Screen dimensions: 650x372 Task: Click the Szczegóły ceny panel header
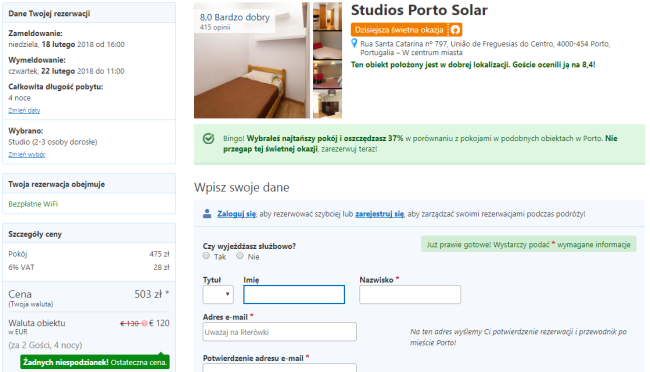pos(89,234)
